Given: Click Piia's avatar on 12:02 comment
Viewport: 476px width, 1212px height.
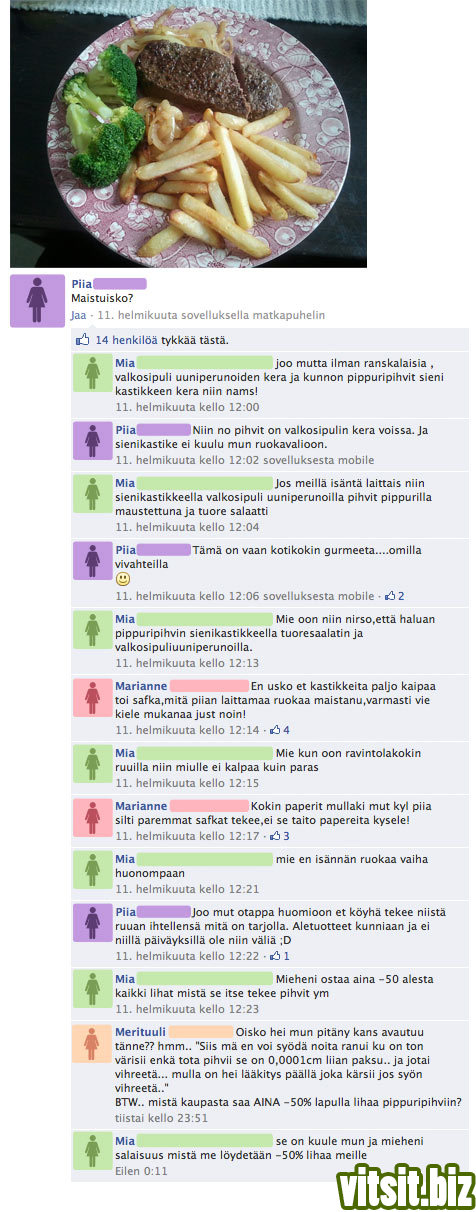Looking at the screenshot, I should 92,441.
